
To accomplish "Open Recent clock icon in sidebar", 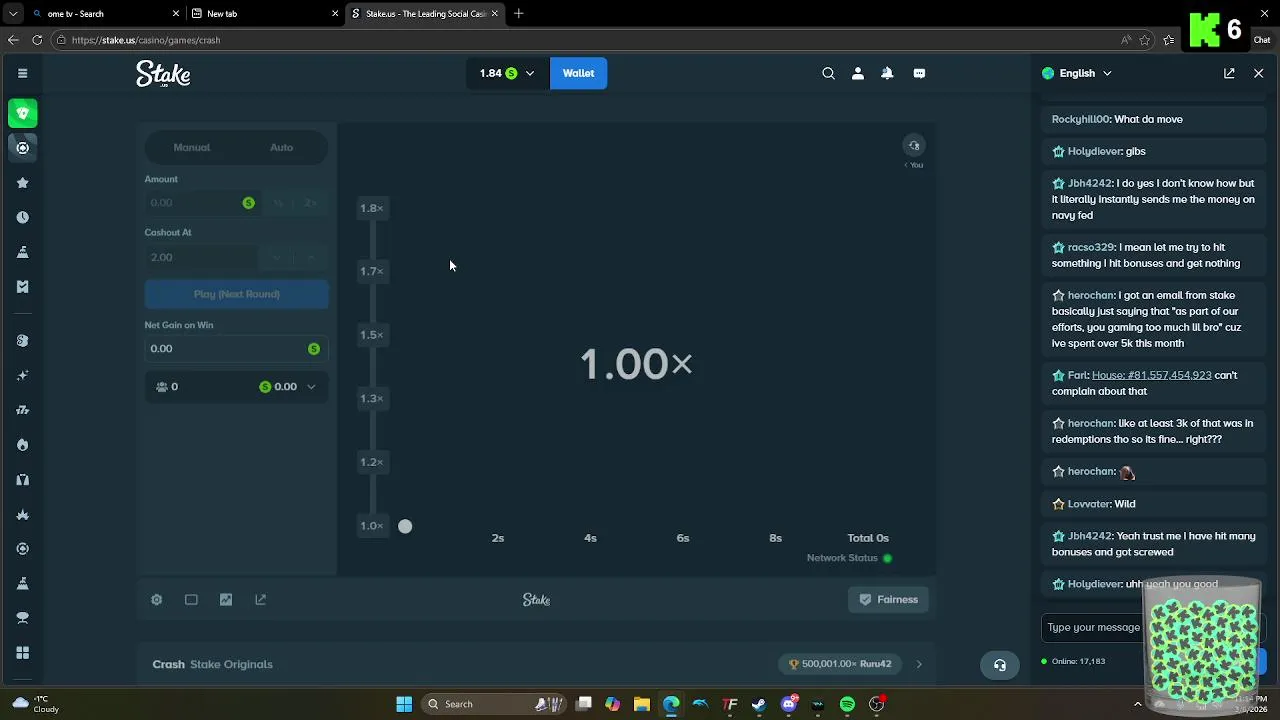I will (x=22, y=217).
